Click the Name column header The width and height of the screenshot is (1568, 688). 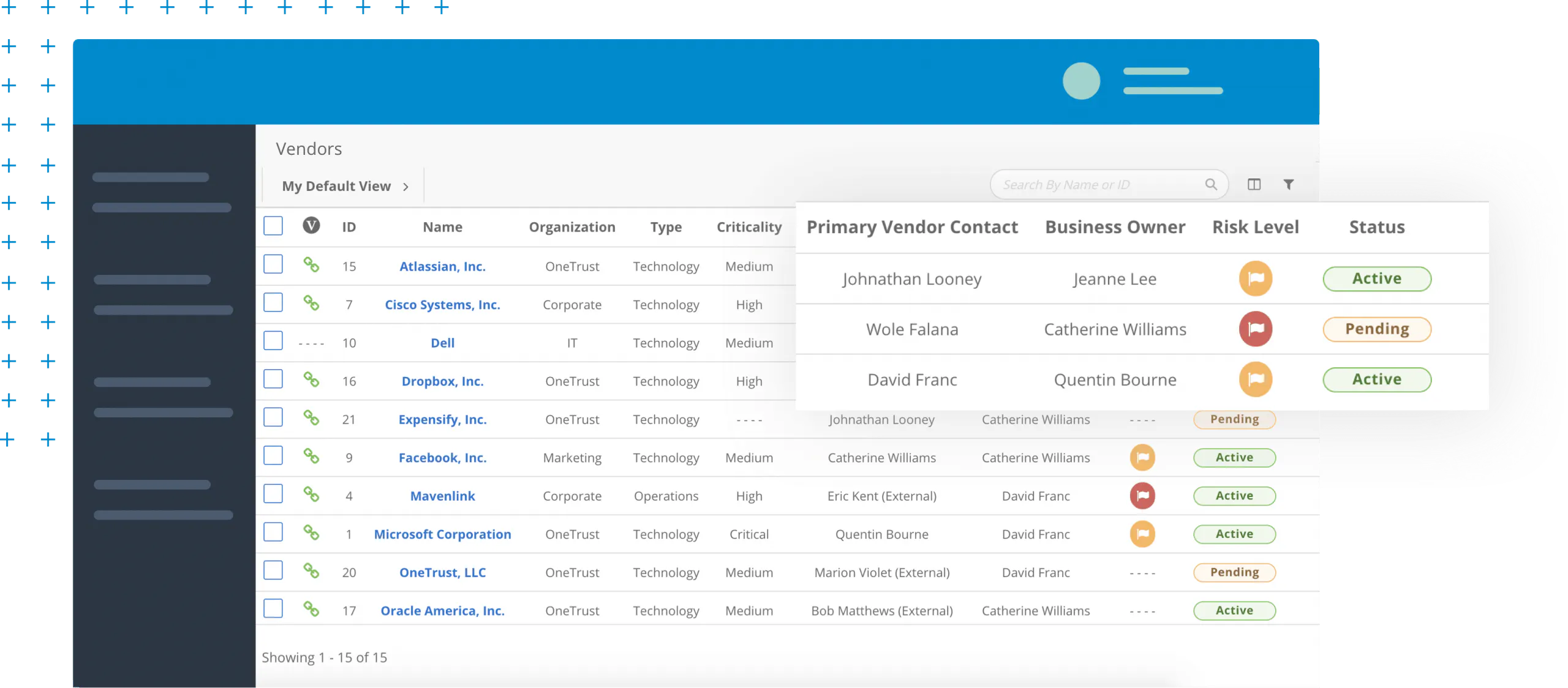click(442, 226)
